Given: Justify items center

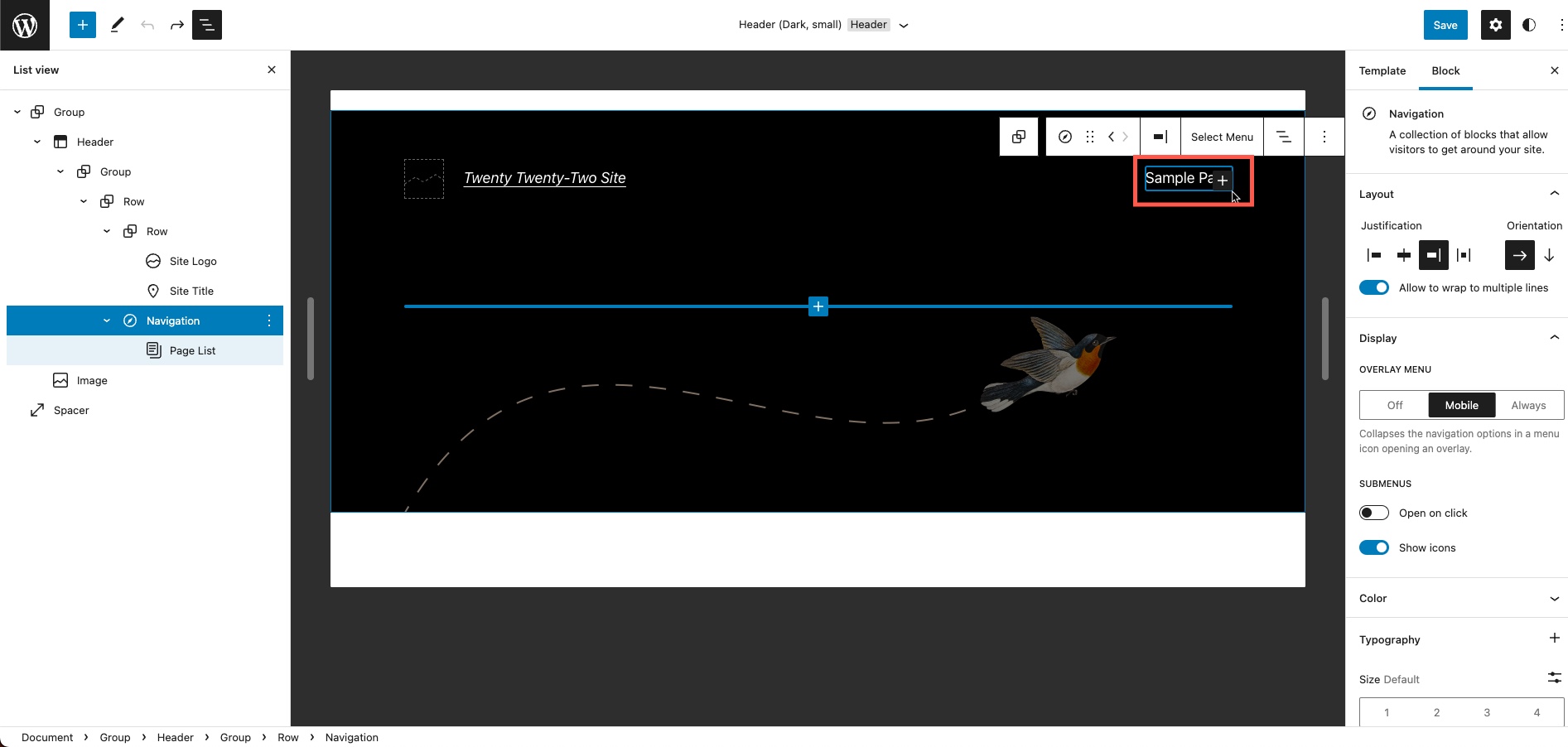Looking at the screenshot, I should point(1404,255).
